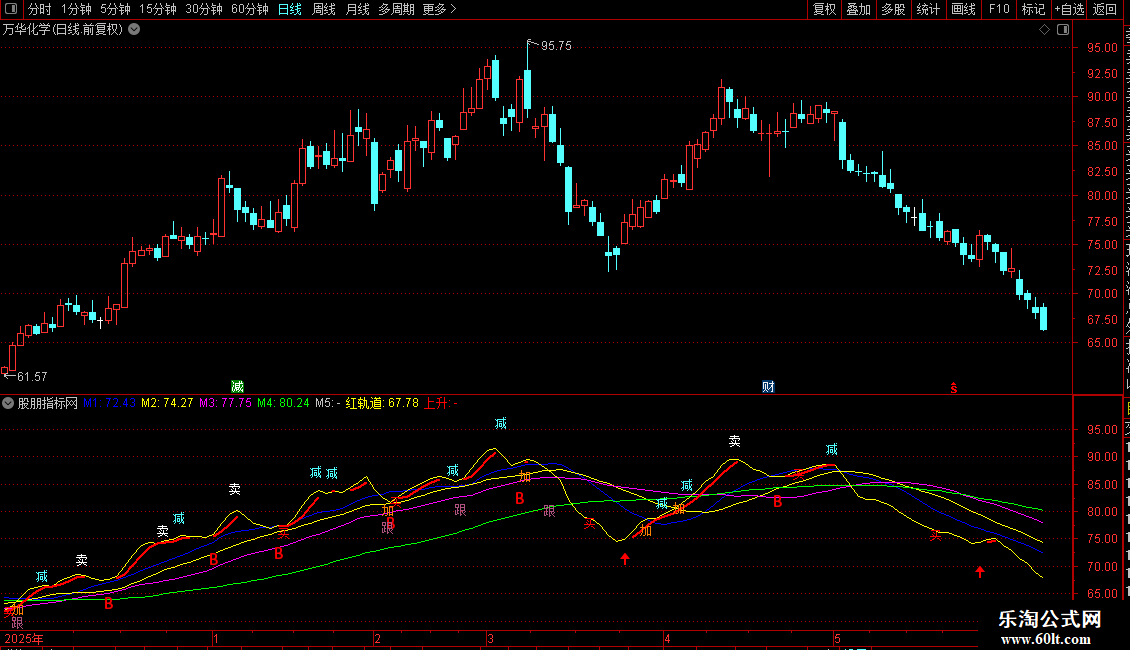
Task: Click month 5 on the time axis
Action: tap(837, 639)
